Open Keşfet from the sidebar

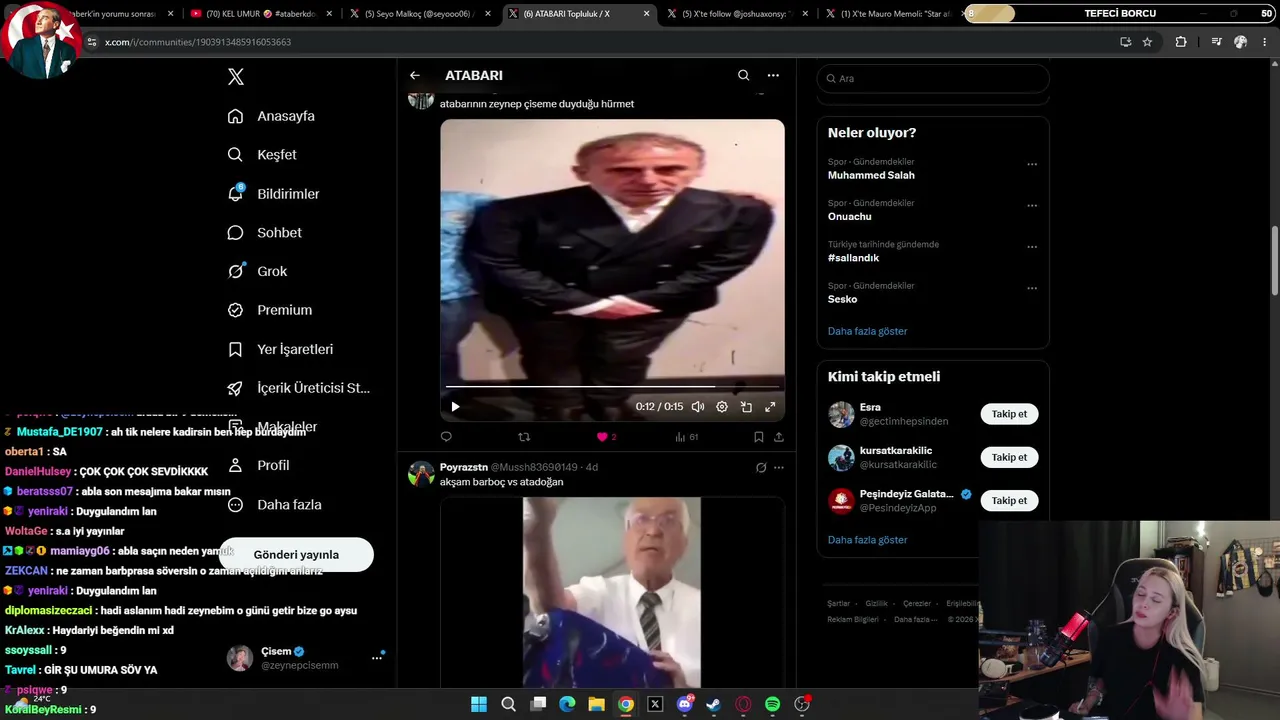pos(262,155)
